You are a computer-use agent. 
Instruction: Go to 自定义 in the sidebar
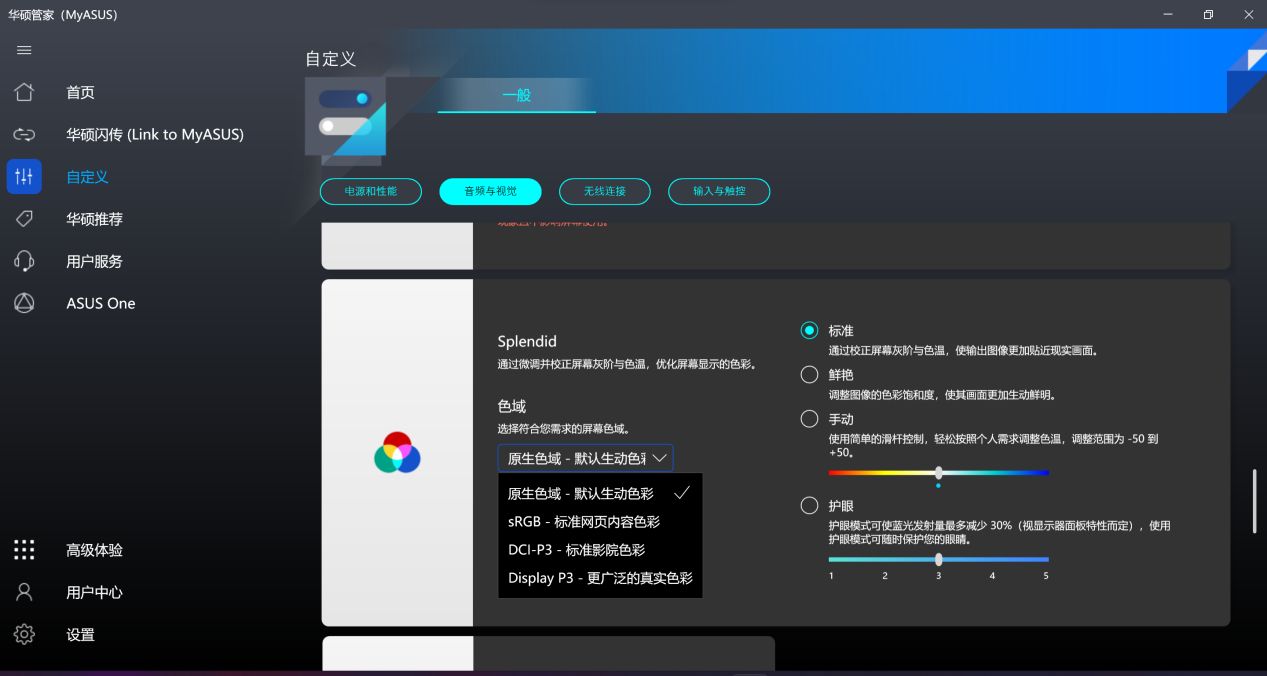pos(87,177)
